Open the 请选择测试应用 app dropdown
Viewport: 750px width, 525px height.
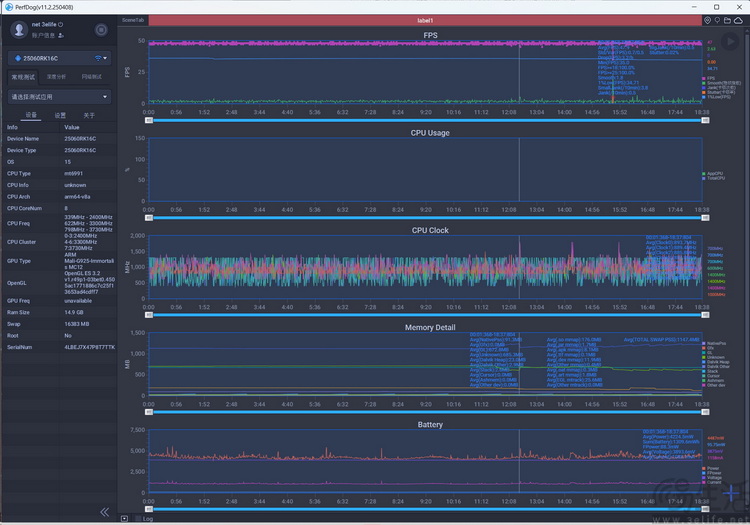59,97
